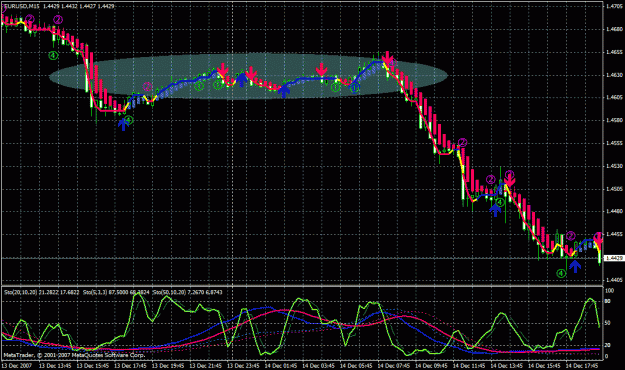Click the 13 Dec 19:45 time label
The image size is (625, 370).
pos(168,366)
